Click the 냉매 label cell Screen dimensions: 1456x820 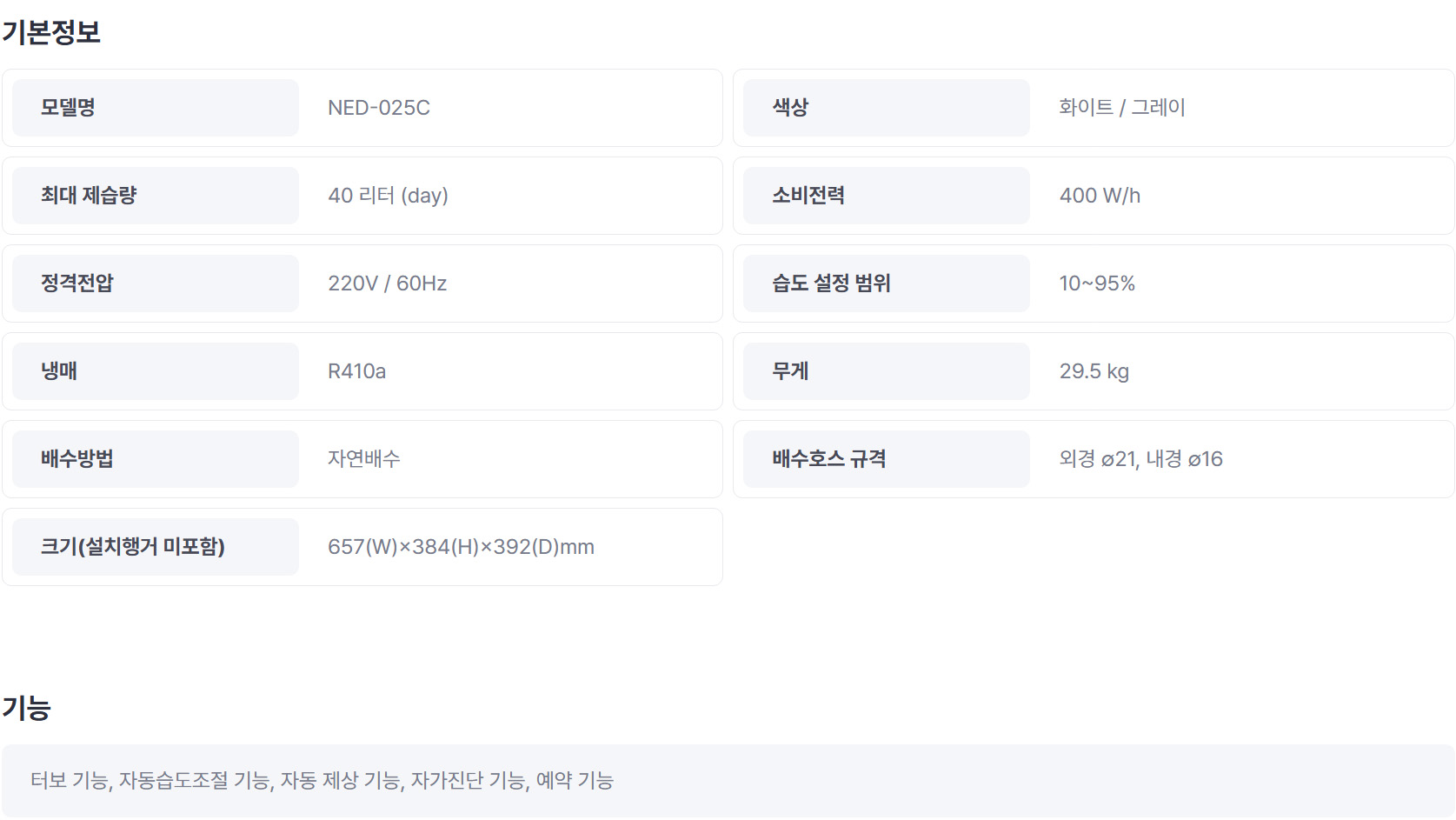pos(156,371)
